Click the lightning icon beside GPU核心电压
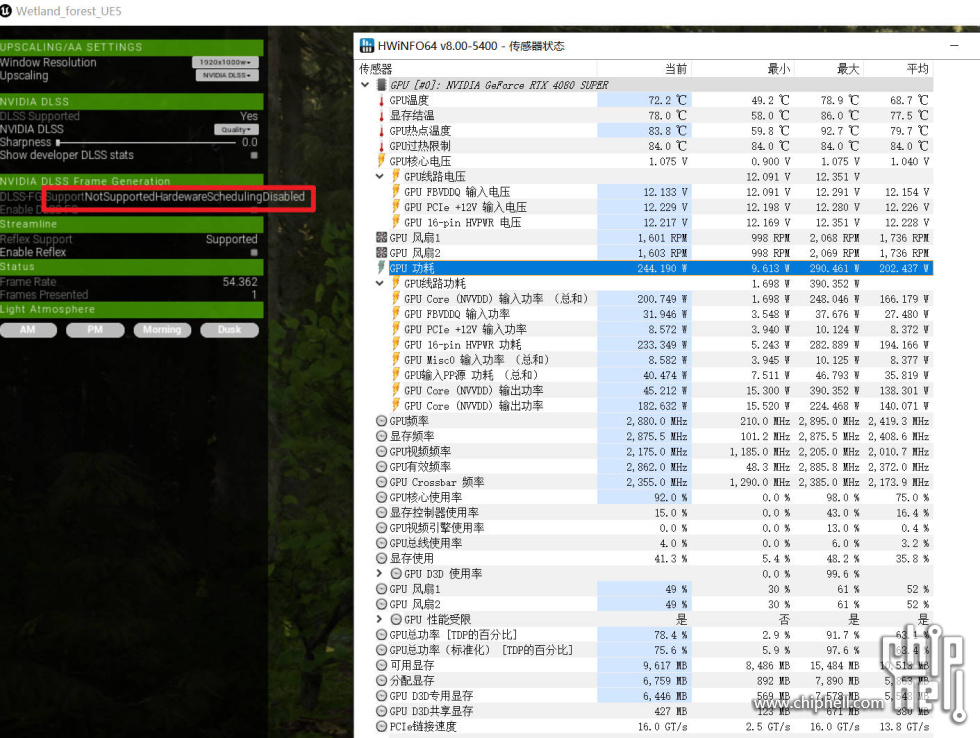980x738 pixels. (381, 161)
